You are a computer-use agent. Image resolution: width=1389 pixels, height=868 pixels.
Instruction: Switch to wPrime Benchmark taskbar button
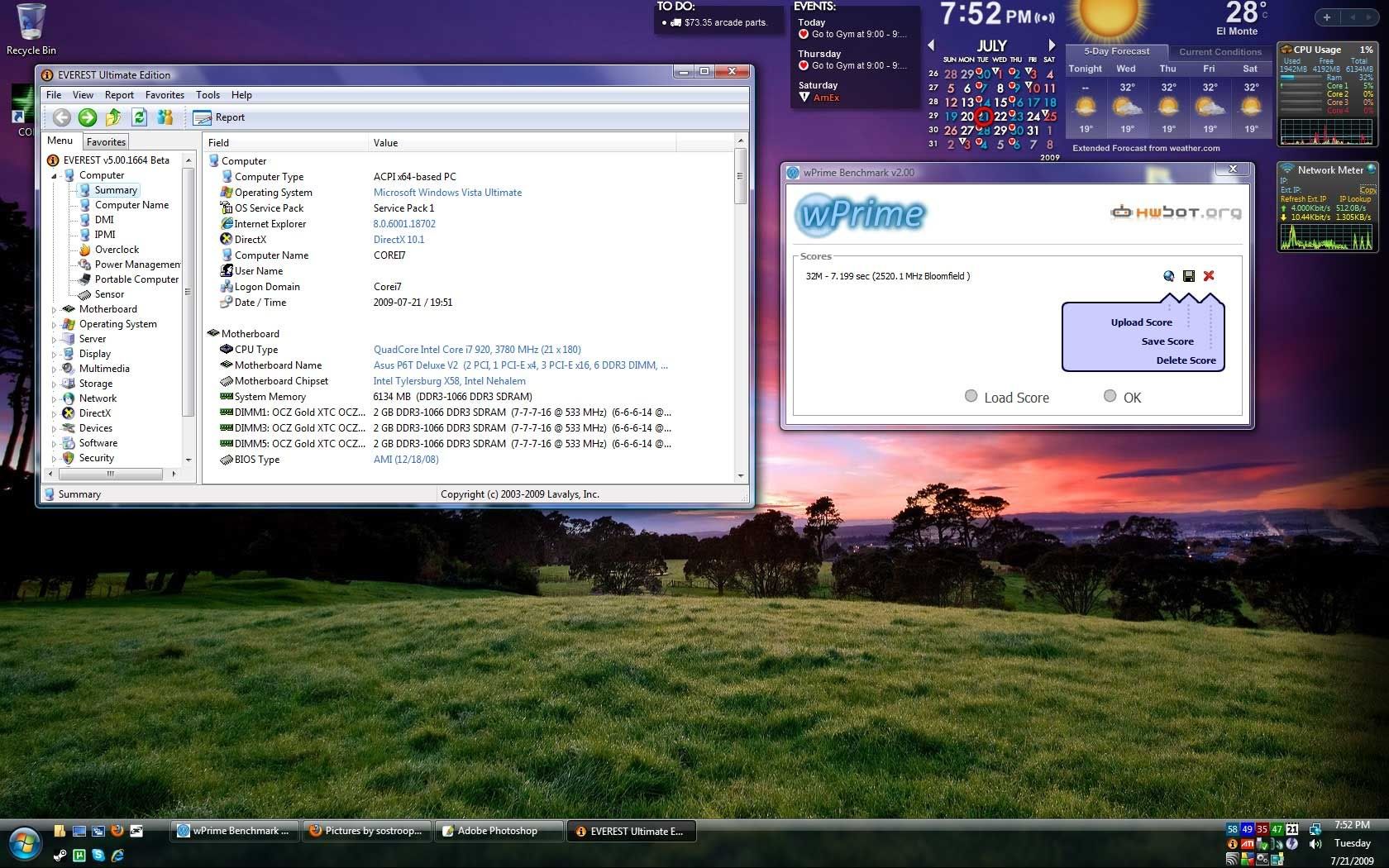(234, 831)
